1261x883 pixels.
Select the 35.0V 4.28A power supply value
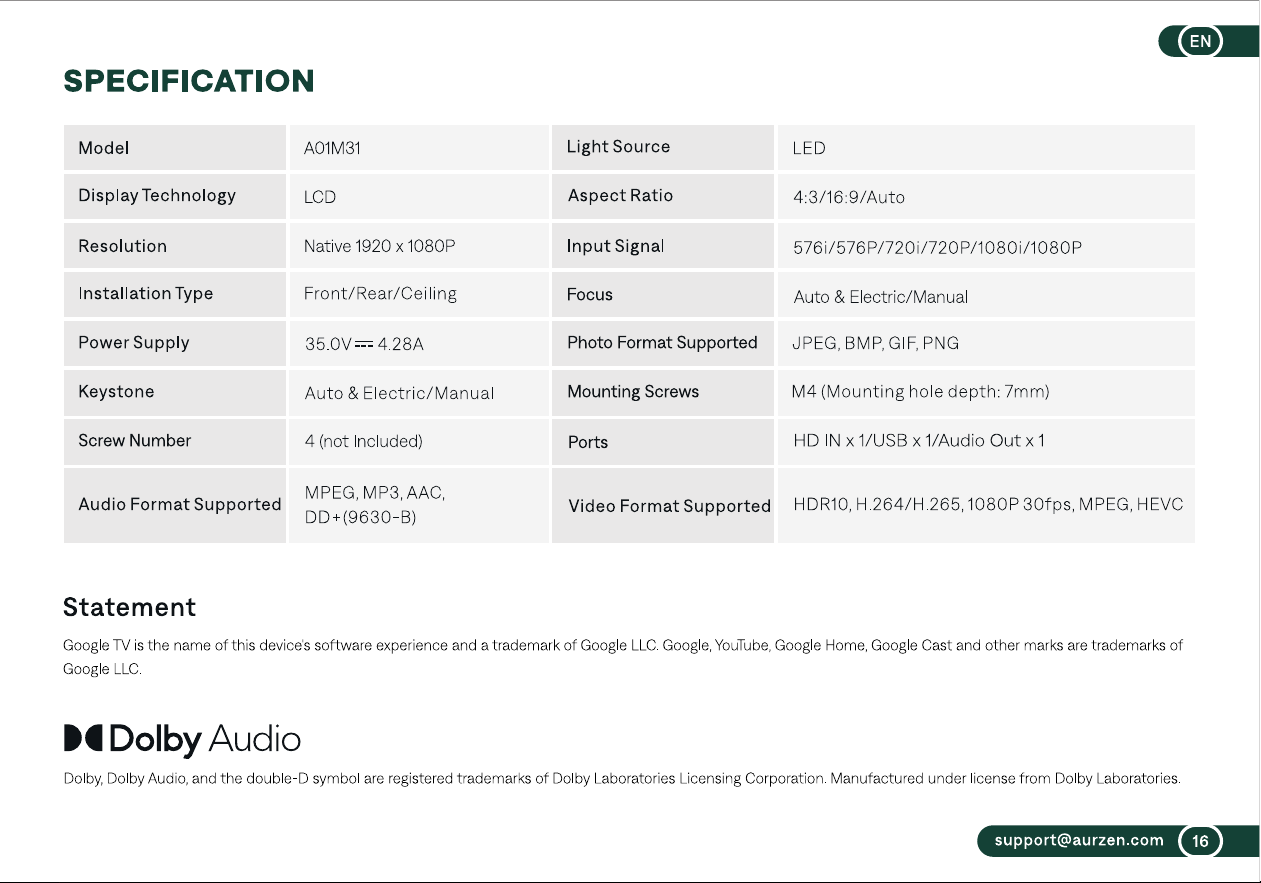pos(364,344)
